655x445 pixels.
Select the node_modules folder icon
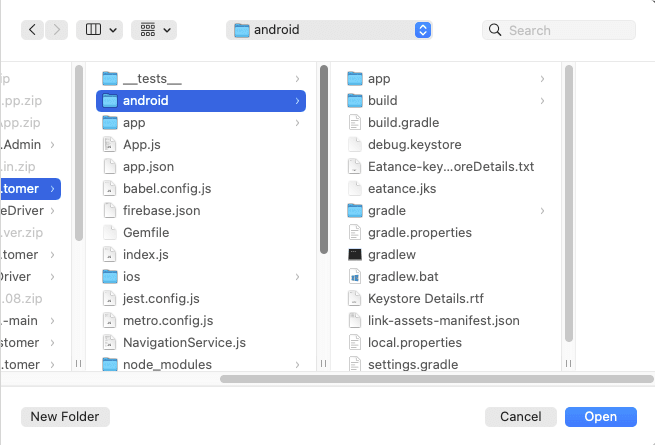pyautogui.click(x=110, y=365)
